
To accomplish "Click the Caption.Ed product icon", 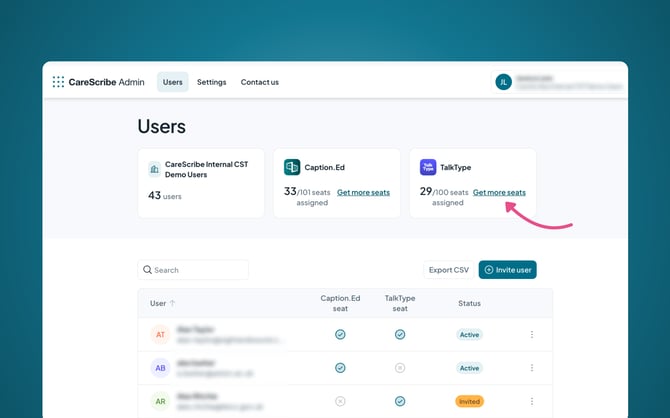I will pos(292,167).
